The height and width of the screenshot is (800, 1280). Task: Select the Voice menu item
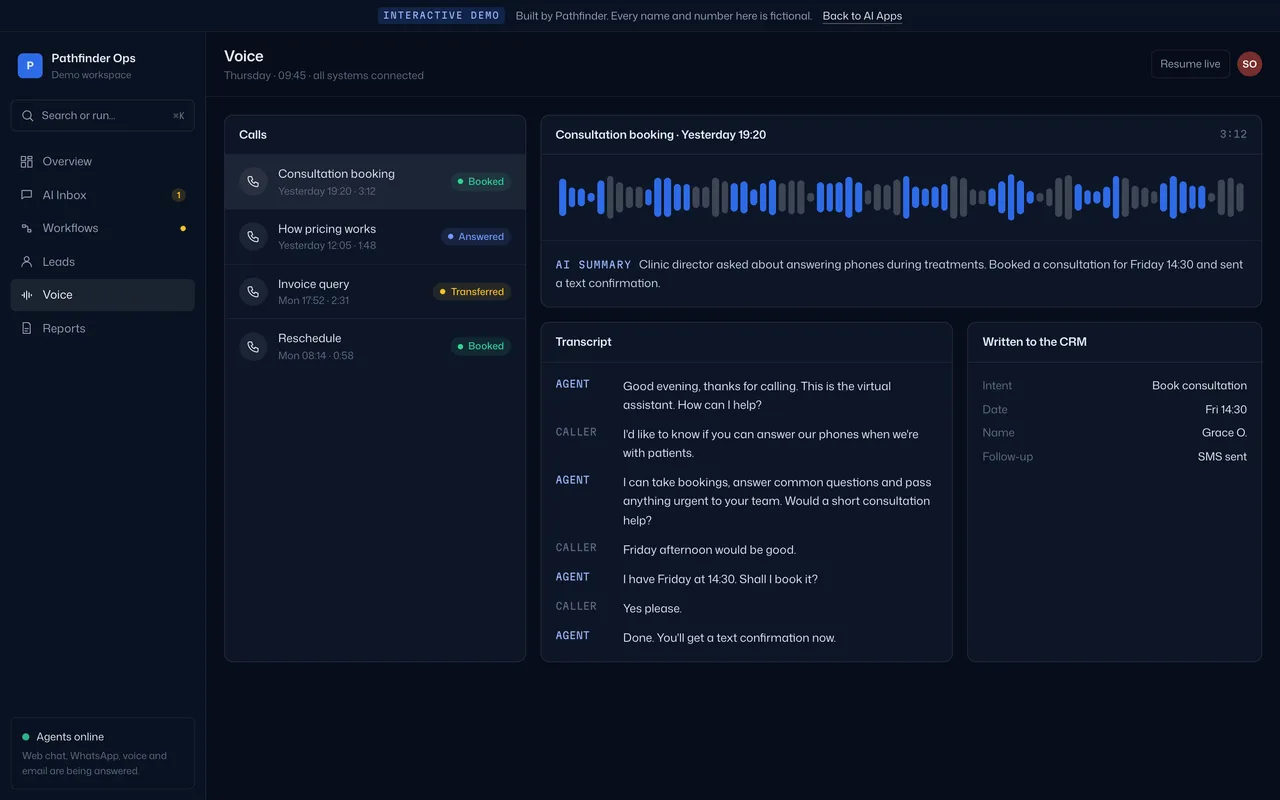[x=102, y=295]
